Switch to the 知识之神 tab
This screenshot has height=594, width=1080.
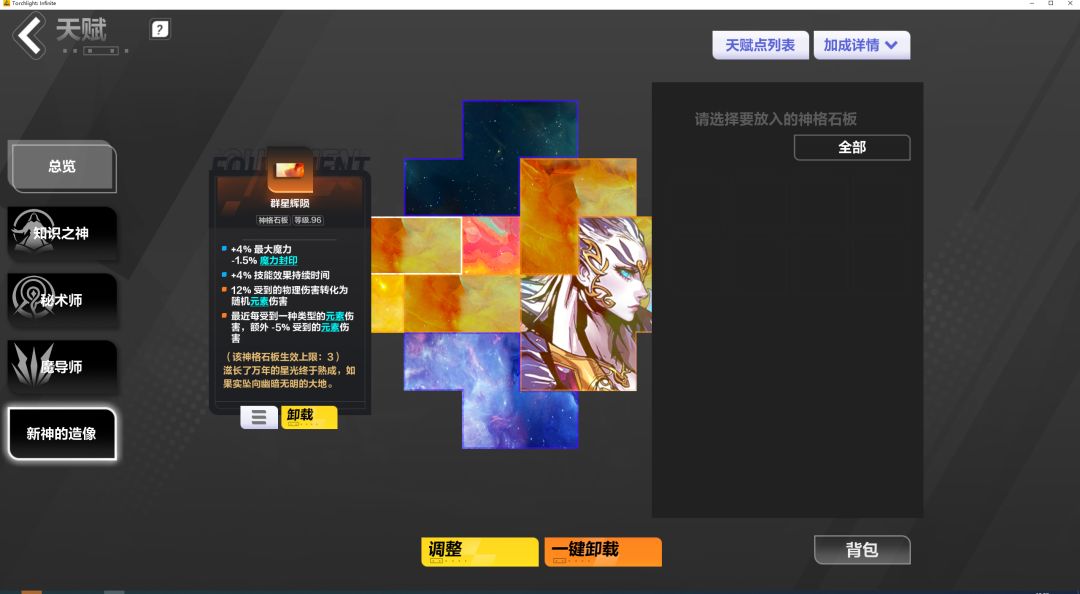click(x=62, y=233)
